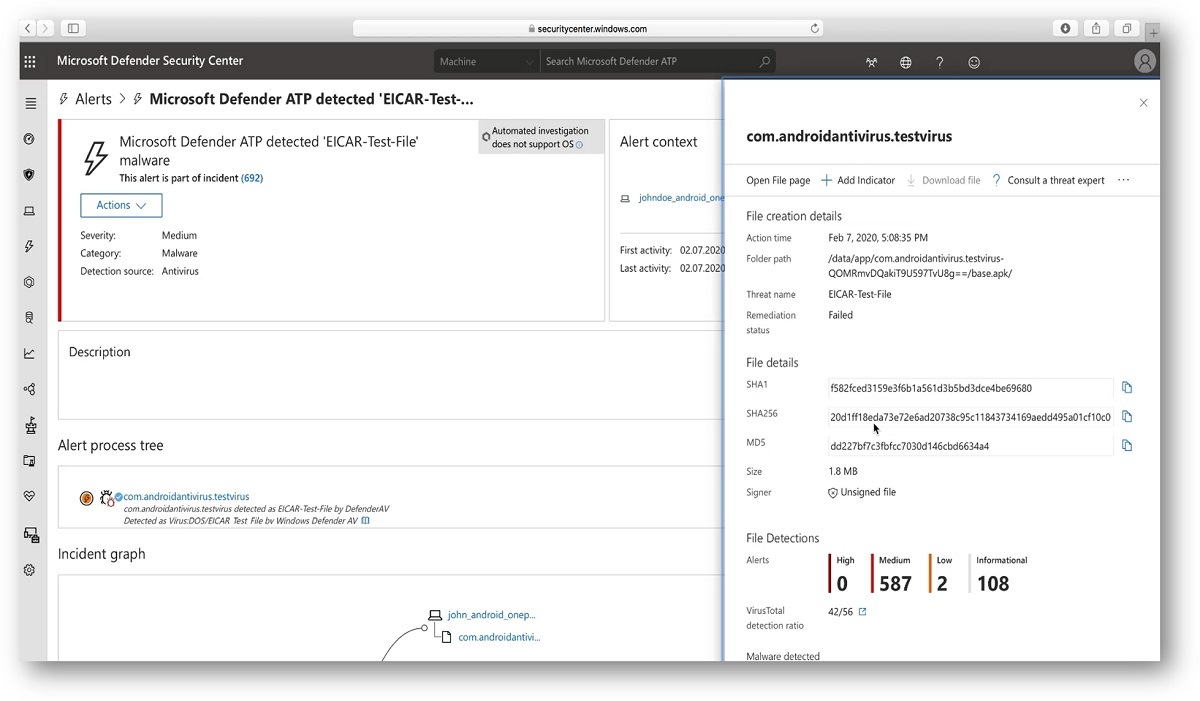Expand the hamburger navigation menu
This screenshot has height=701, width=1200.
click(31, 103)
